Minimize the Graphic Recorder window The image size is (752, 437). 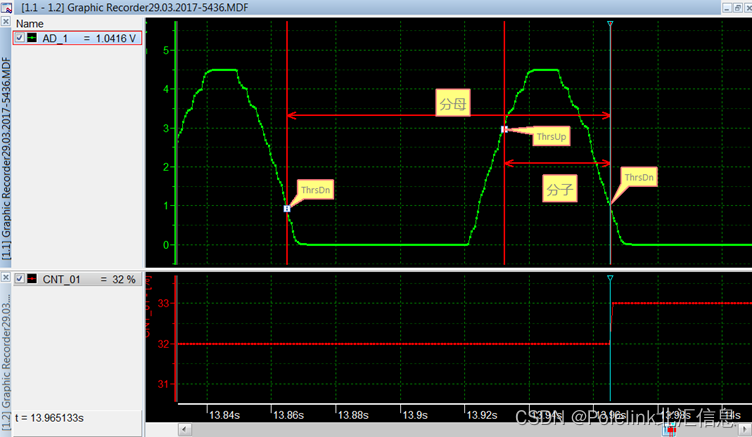[727, 8]
